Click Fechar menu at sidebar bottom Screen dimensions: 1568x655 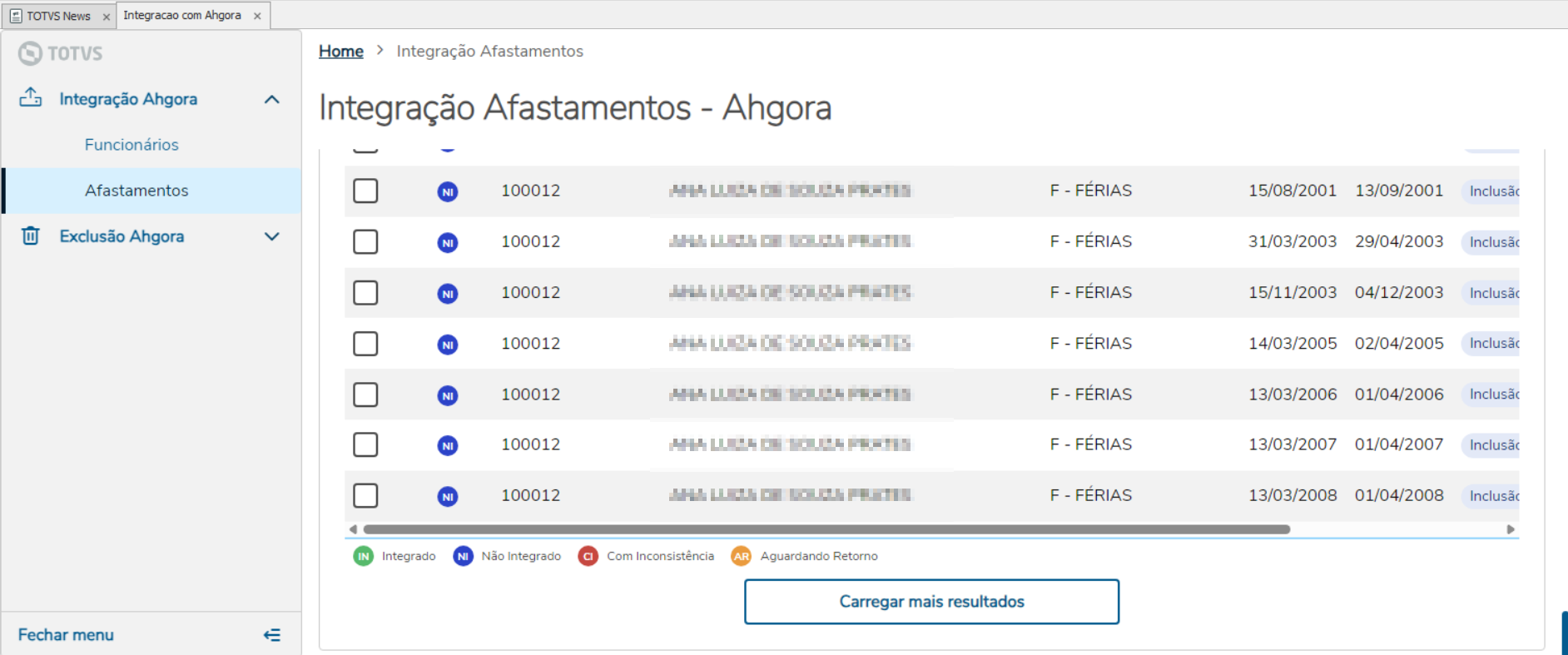[x=66, y=635]
